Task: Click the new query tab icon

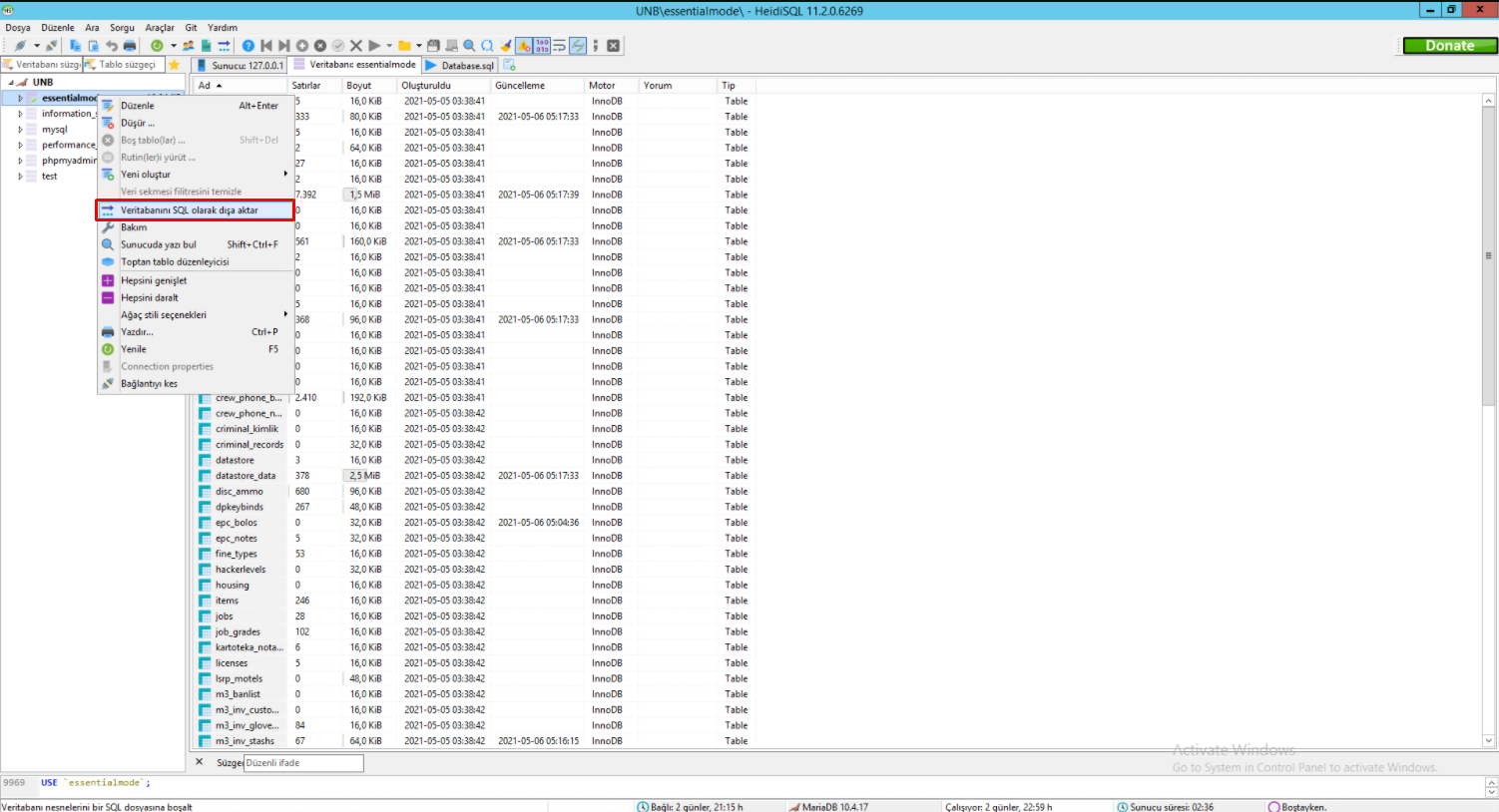Action: click(509, 65)
